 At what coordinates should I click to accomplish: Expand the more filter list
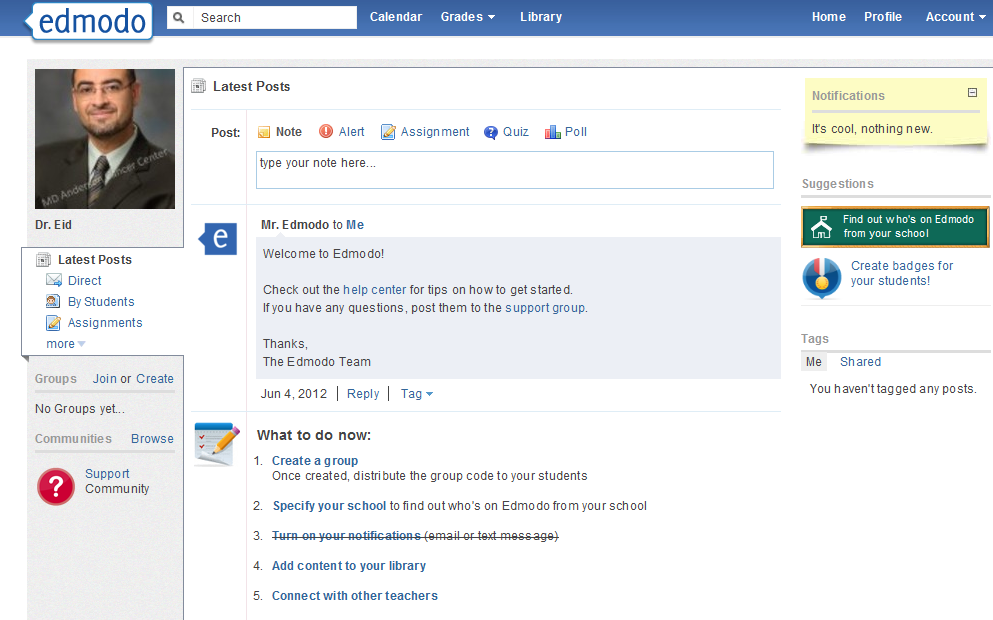66,344
